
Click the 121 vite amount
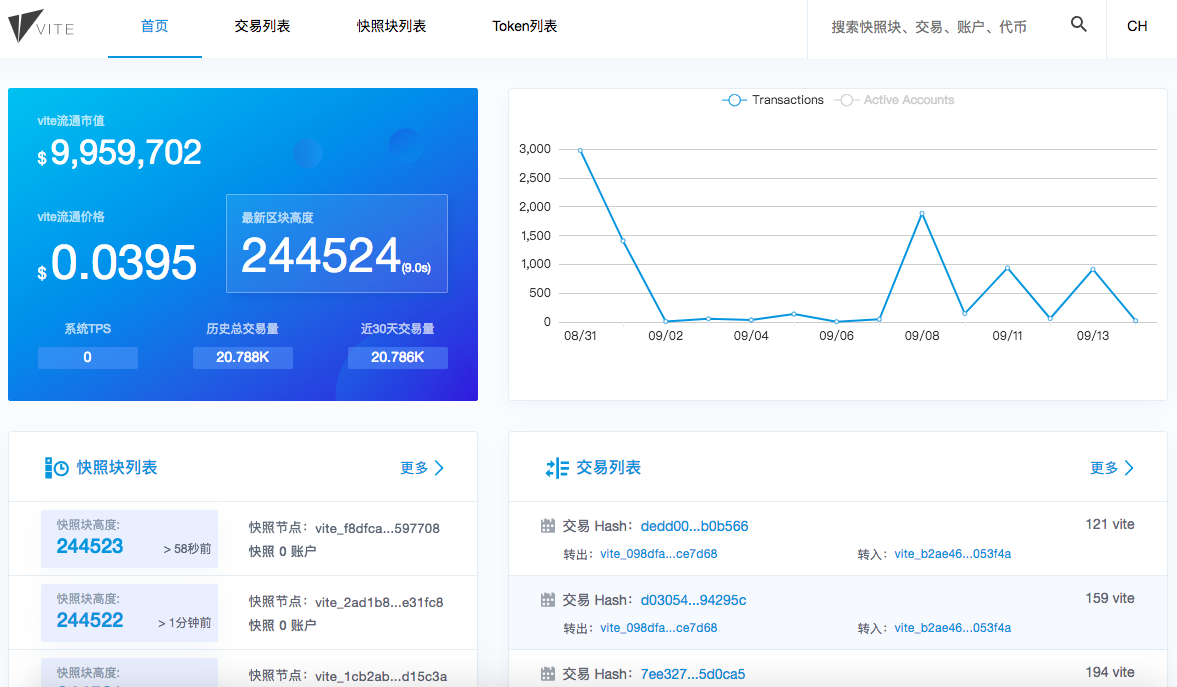tap(1109, 524)
